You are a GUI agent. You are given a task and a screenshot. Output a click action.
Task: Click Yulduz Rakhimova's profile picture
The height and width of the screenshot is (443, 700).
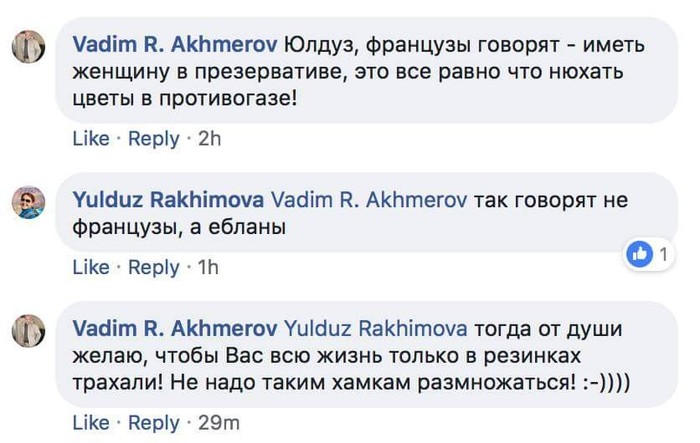click(29, 202)
